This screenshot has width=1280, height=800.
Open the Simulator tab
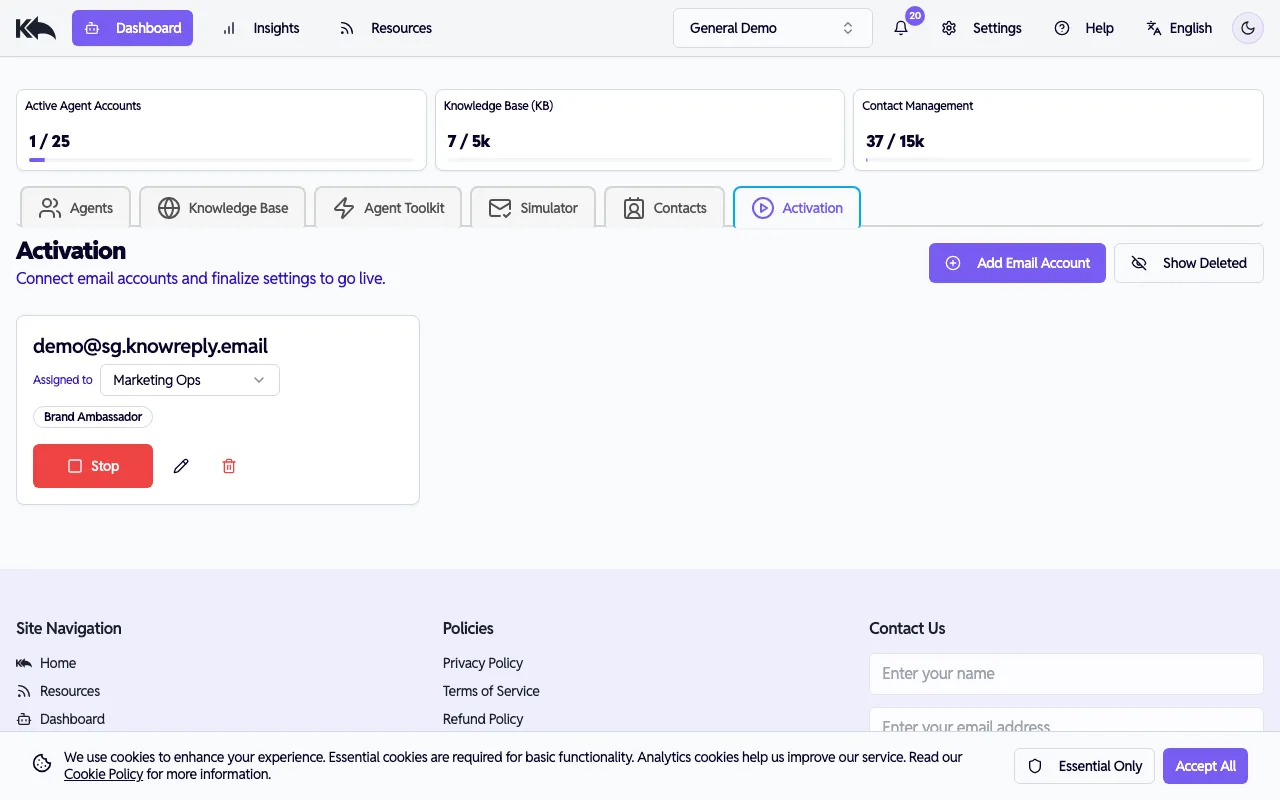coord(533,207)
